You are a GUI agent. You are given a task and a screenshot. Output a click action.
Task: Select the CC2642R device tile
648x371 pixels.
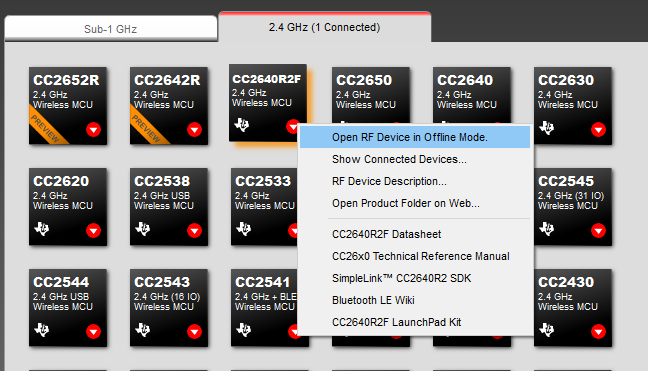169,106
